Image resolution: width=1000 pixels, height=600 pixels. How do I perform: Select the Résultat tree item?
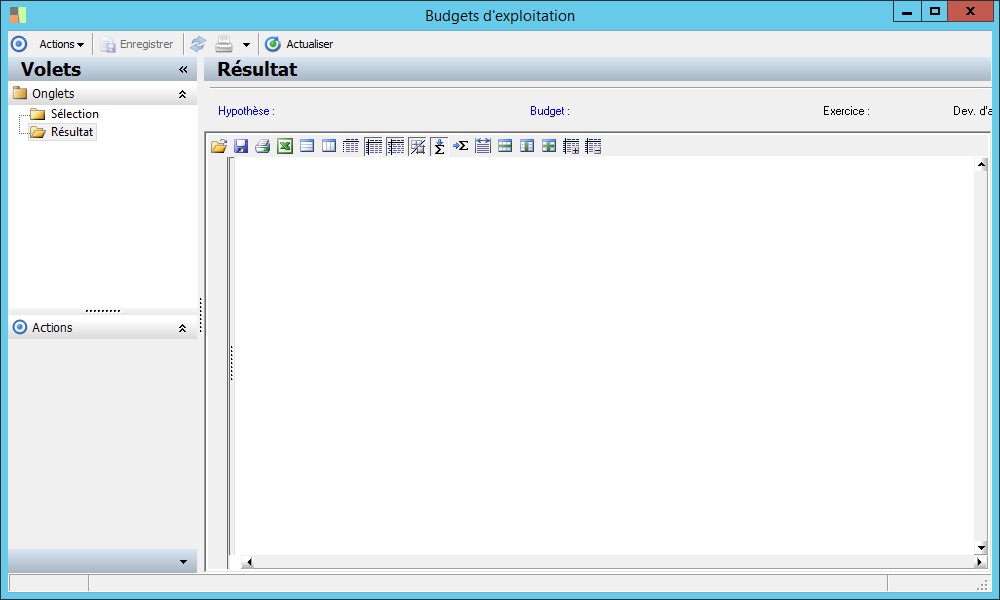71,132
